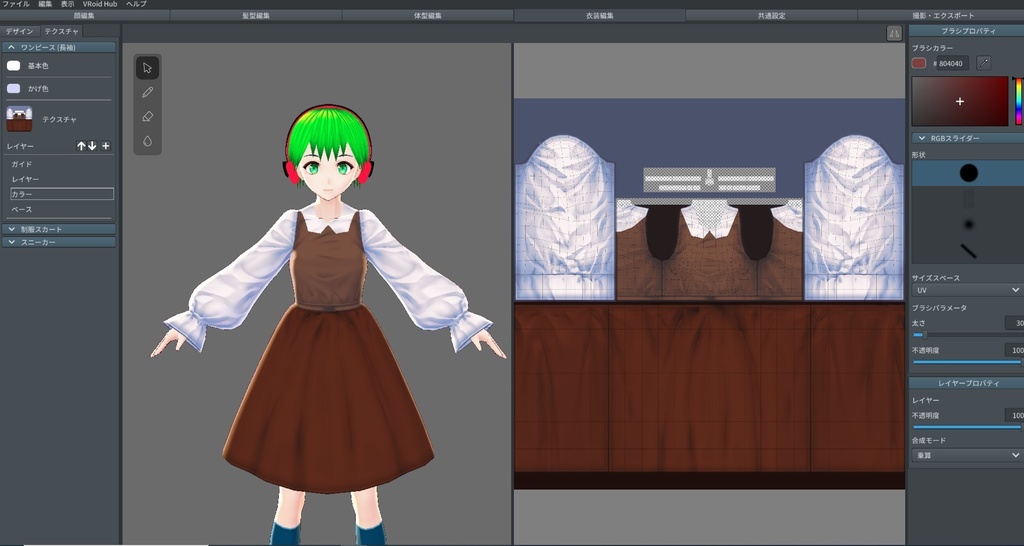Choose the hard round brush shape
1024x546 pixels.
pos(968,173)
